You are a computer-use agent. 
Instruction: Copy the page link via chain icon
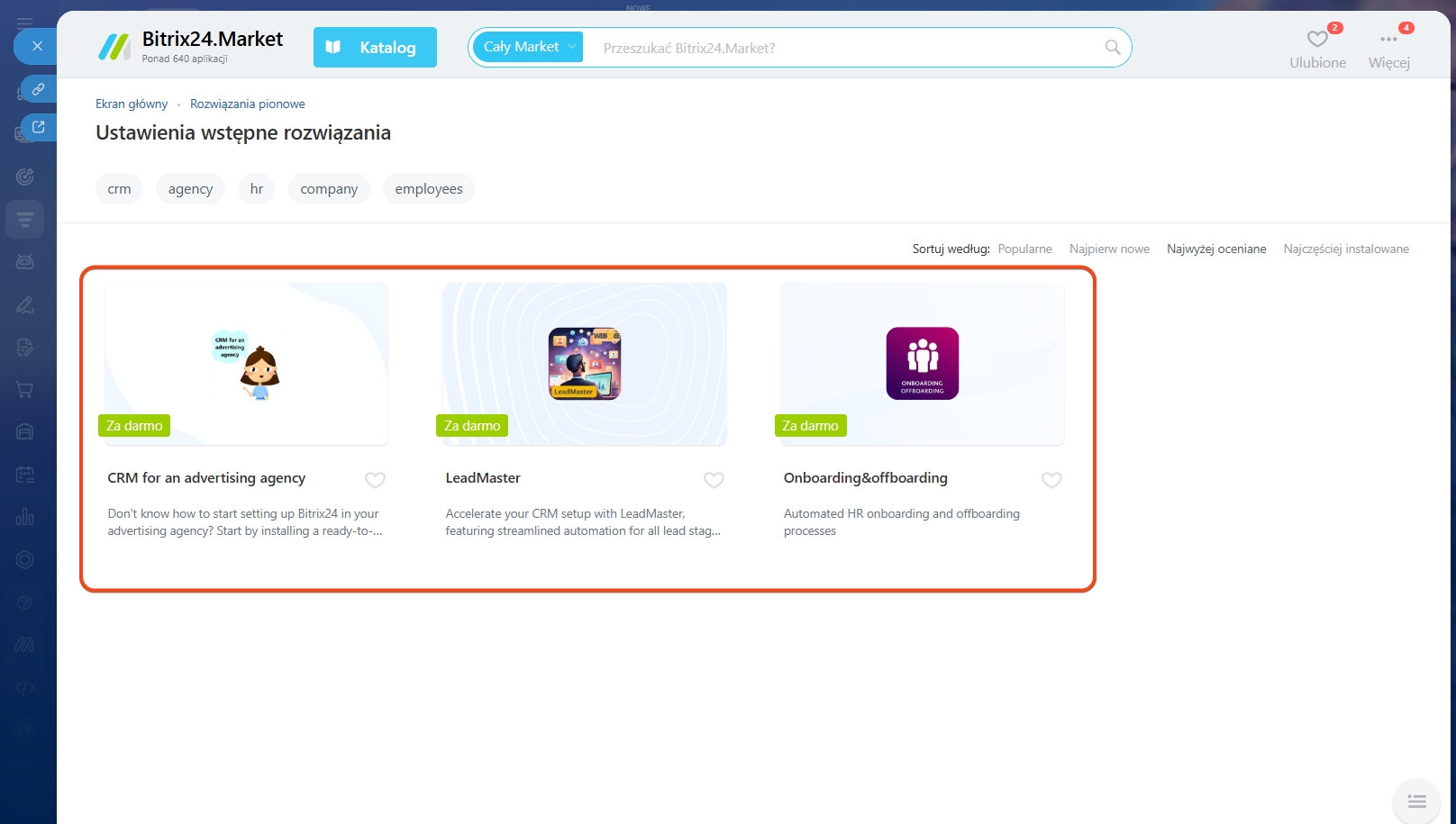point(39,89)
